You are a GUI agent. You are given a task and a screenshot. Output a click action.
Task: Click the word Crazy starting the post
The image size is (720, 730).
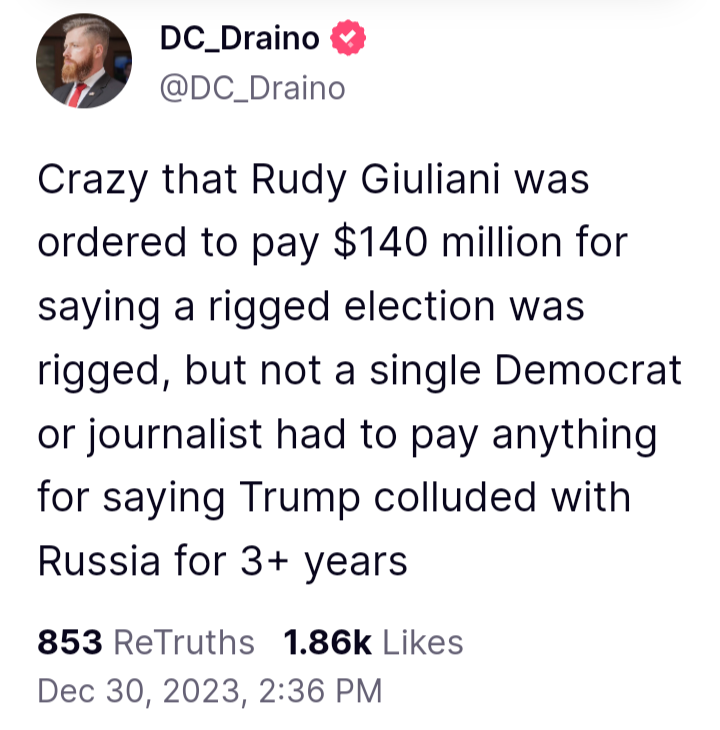[93, 180]
